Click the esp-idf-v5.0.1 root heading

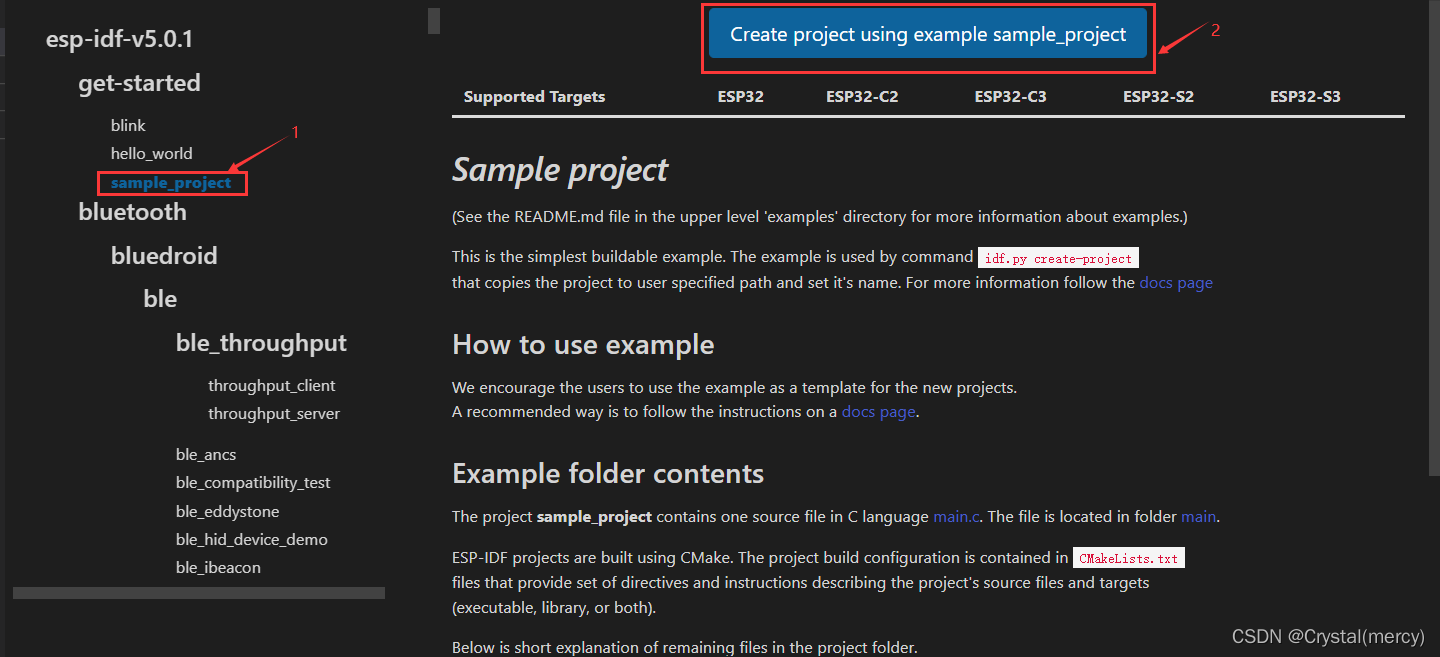coord(120,40)
